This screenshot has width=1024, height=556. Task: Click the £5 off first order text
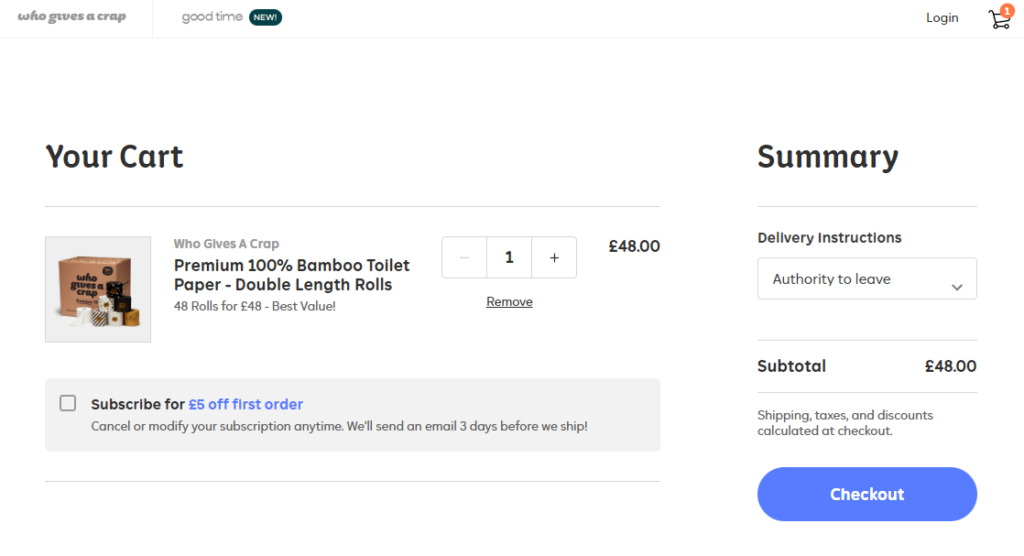[x=246, y=404]
